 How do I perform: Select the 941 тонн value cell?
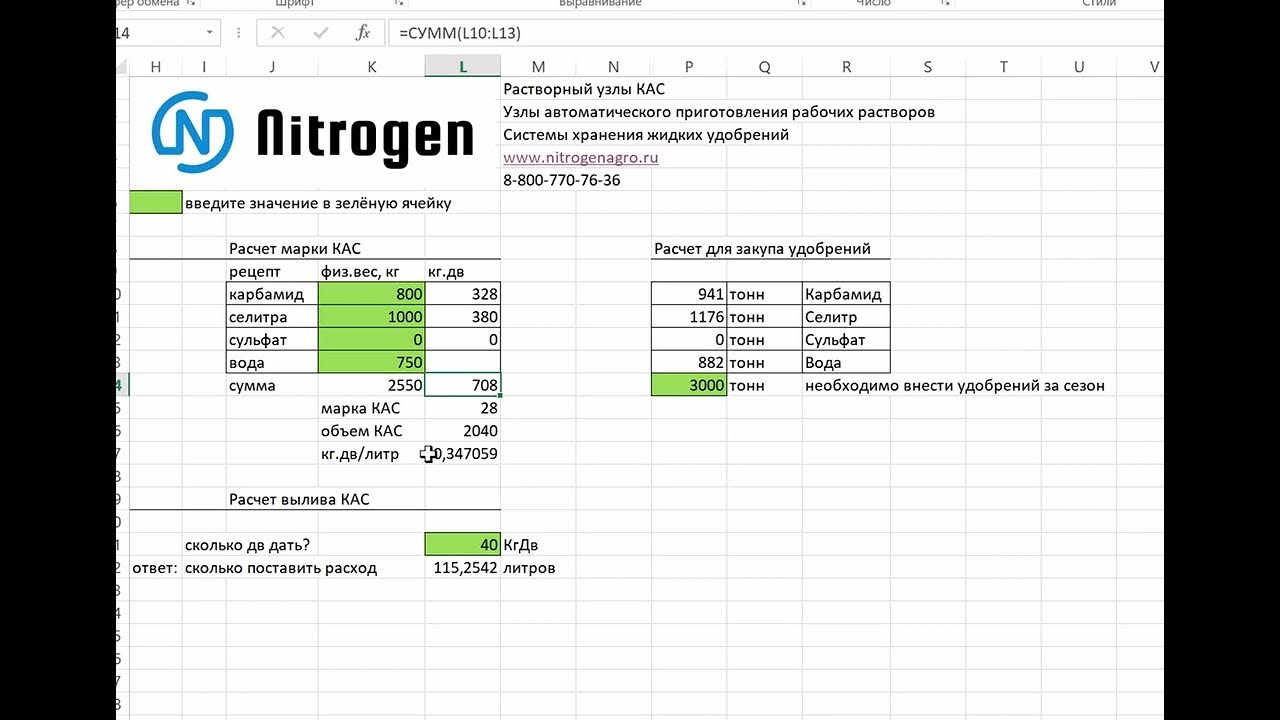point(689,294)
